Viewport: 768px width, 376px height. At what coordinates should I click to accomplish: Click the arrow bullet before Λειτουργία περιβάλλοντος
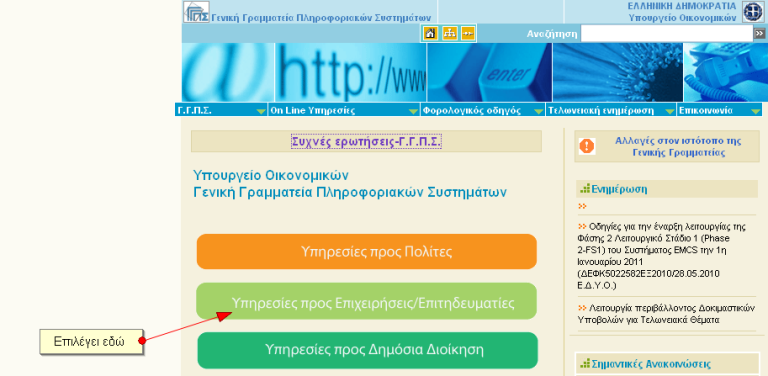click(x=582, y=308)
